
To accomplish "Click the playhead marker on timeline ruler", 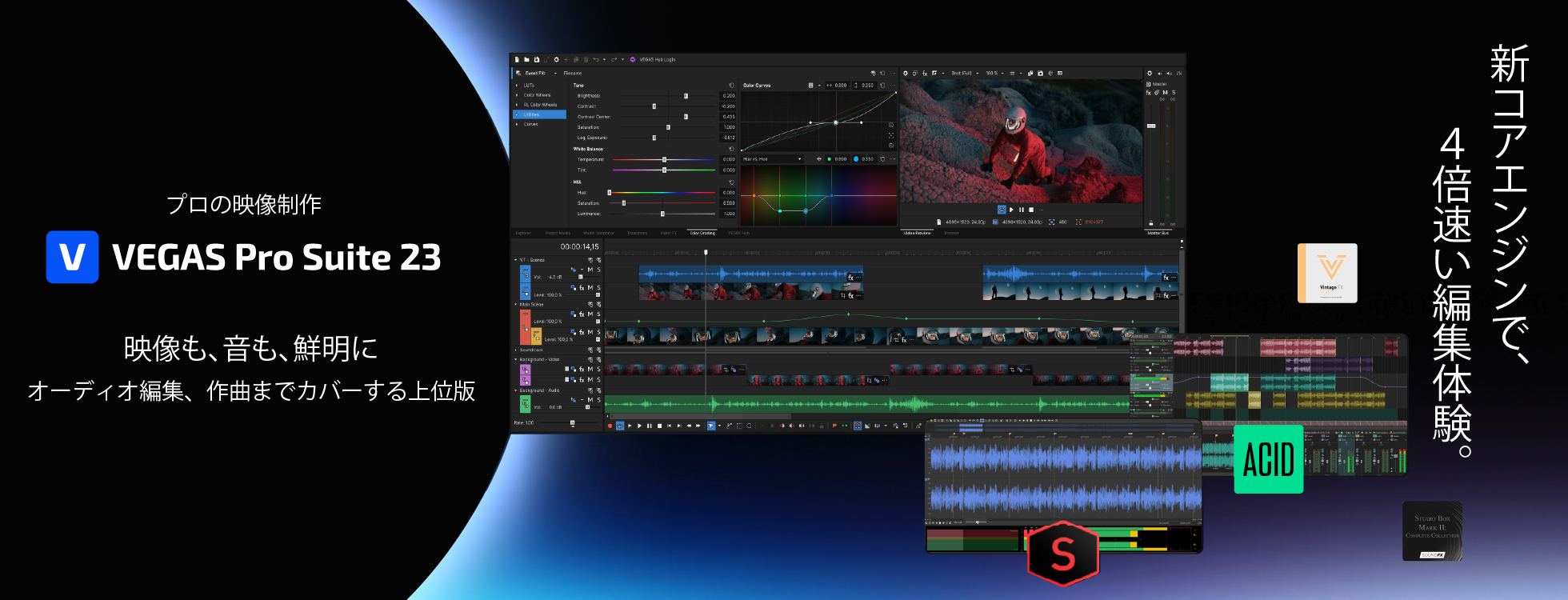I will pyautogui.click(x=706, y=252).
